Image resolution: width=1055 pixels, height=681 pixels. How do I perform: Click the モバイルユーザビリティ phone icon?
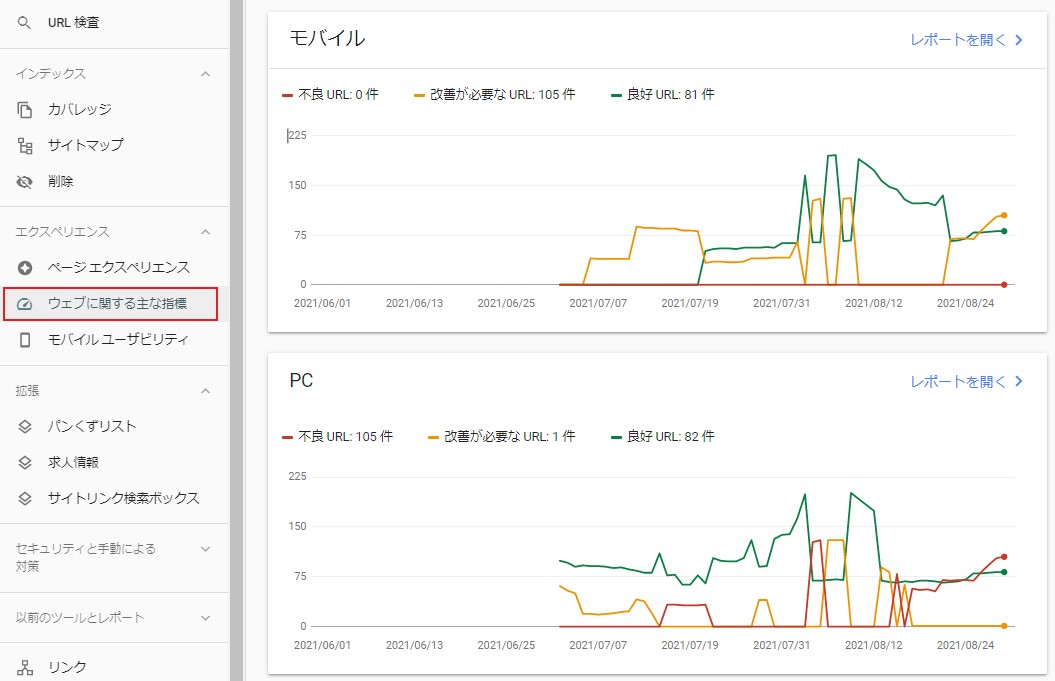[25, 340]
